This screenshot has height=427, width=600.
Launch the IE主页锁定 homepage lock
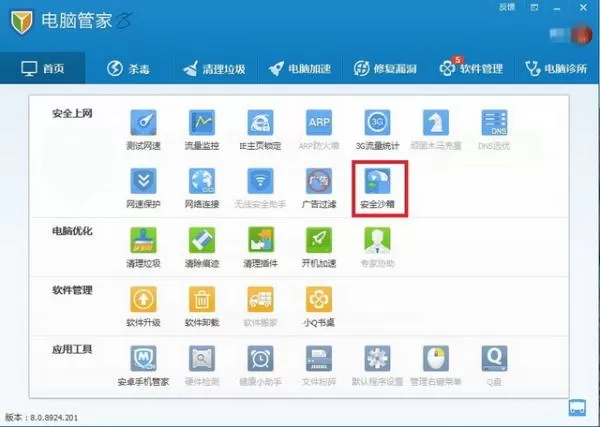tap(261, 123)
